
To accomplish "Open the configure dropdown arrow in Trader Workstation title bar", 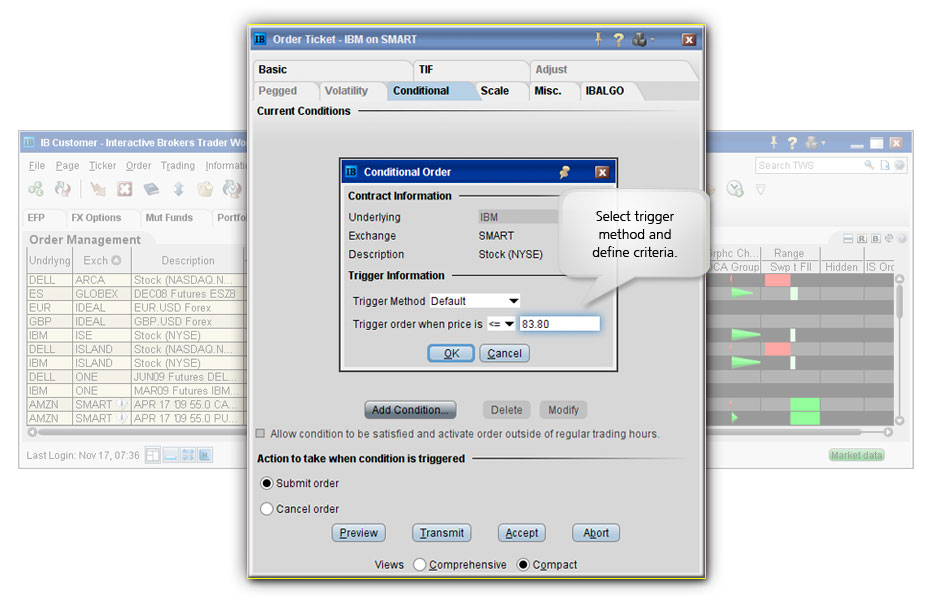I will [823, 143].
